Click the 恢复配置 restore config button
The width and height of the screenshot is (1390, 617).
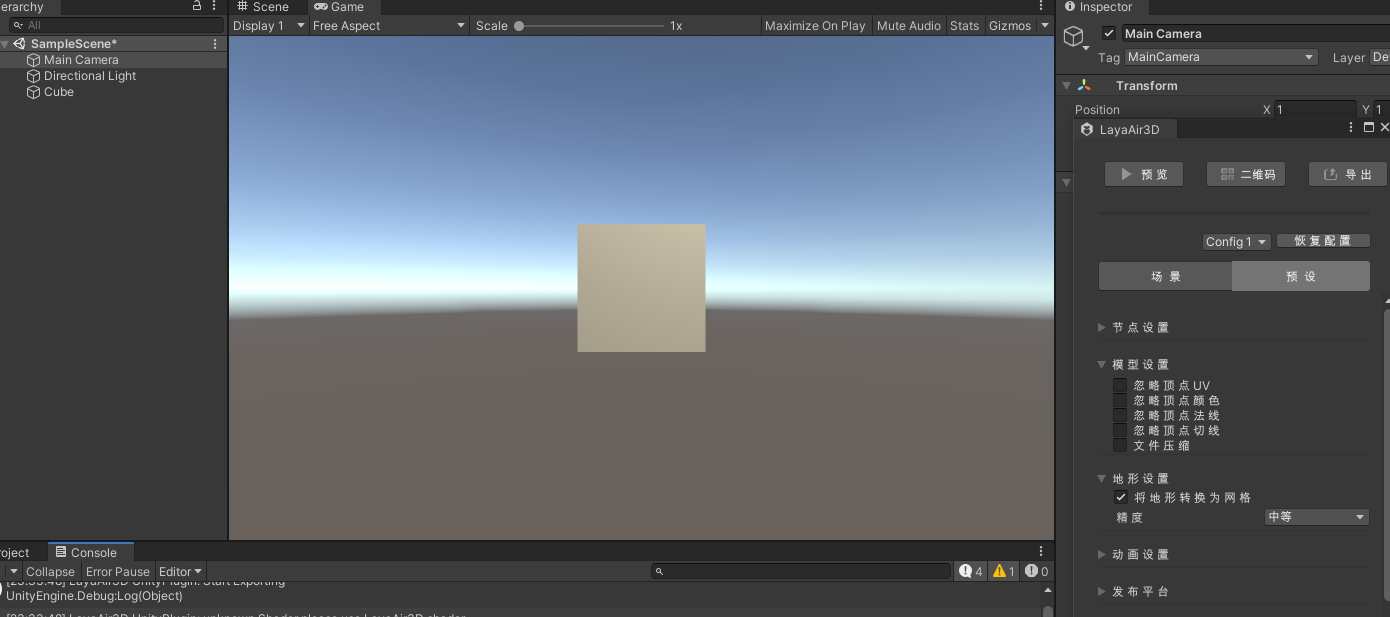pyautogui.click(x=1323, y=241)
